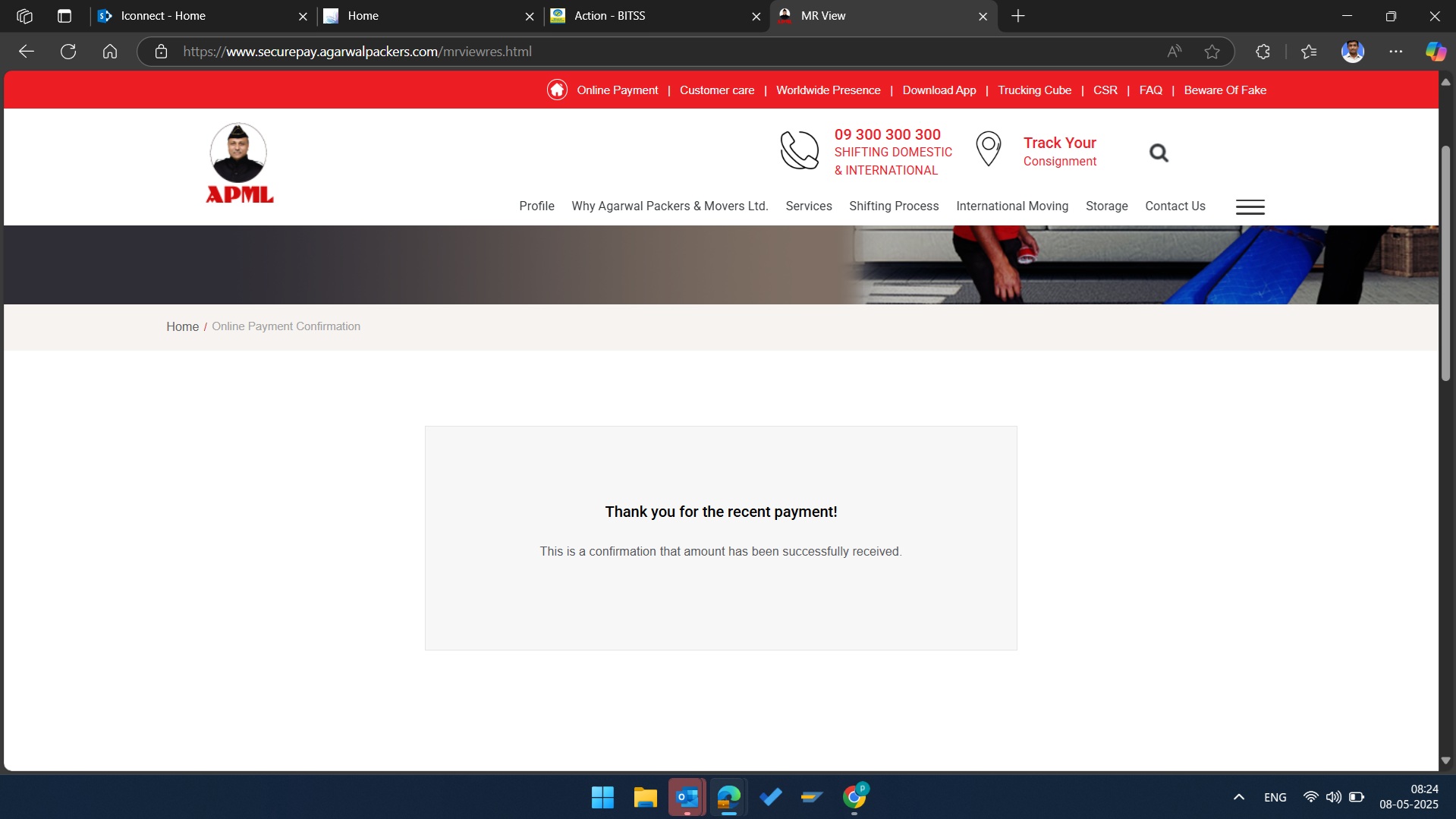
Task: Click Trucking Cube link
Action: pos(1034,90)
